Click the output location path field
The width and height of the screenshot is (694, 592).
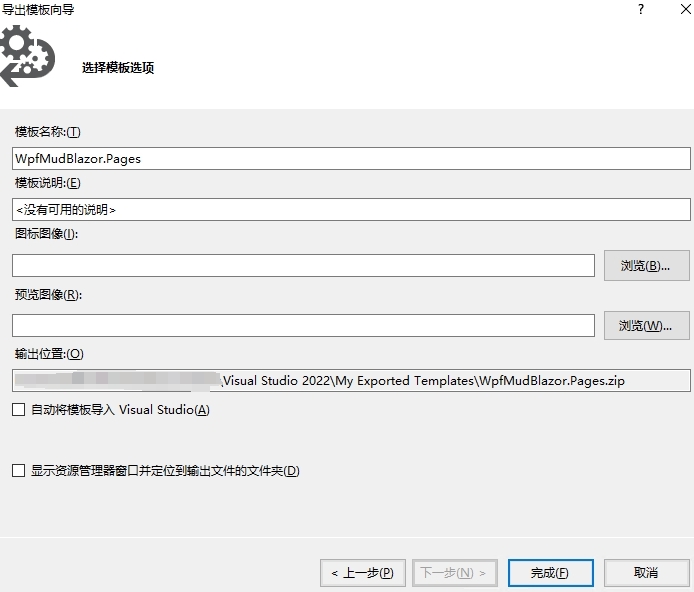pos(351,381)
